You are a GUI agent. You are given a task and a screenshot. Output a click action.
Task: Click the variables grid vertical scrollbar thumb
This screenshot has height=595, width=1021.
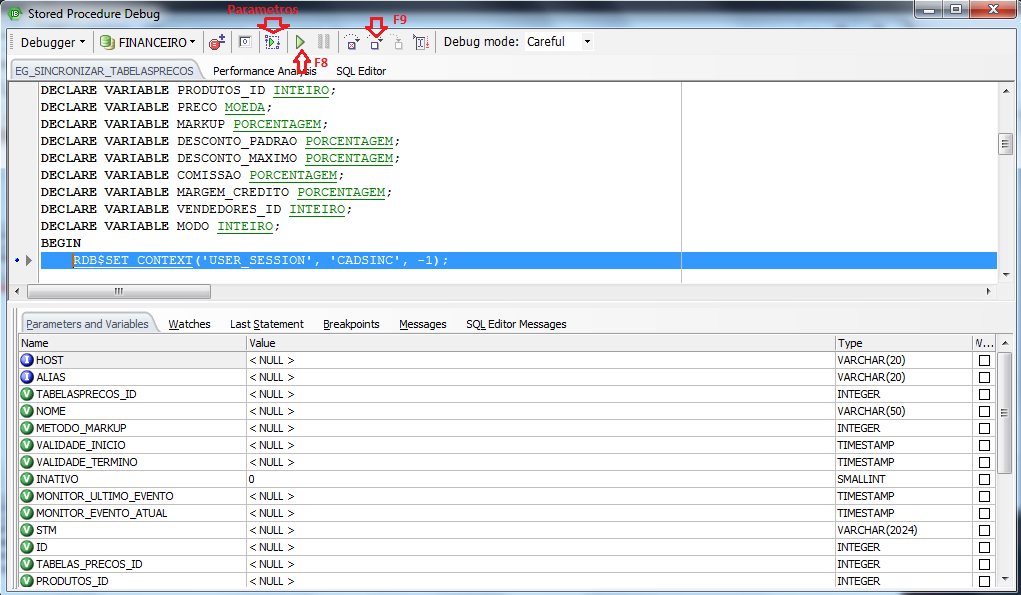click(x=1005, y=413)
